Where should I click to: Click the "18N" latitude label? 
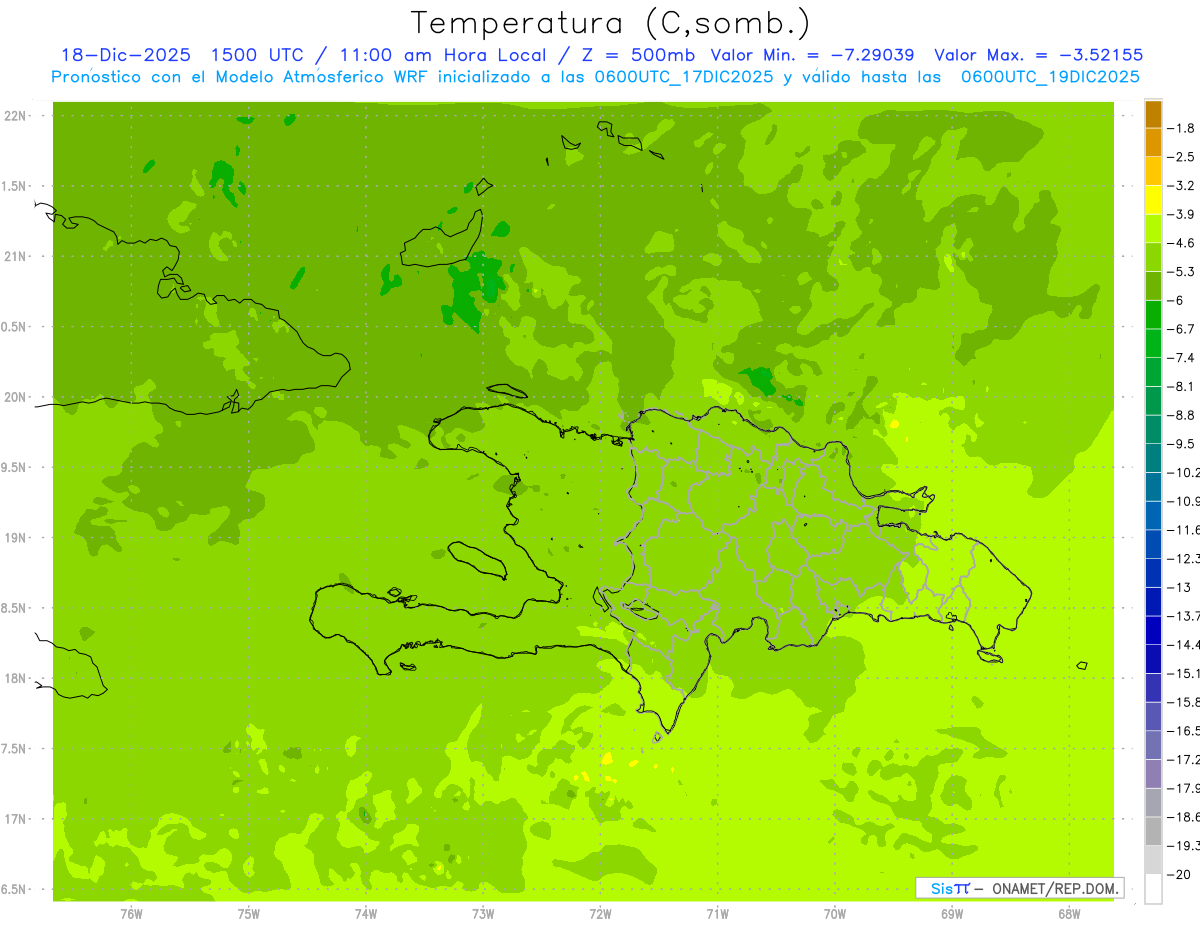pos(16,678)
